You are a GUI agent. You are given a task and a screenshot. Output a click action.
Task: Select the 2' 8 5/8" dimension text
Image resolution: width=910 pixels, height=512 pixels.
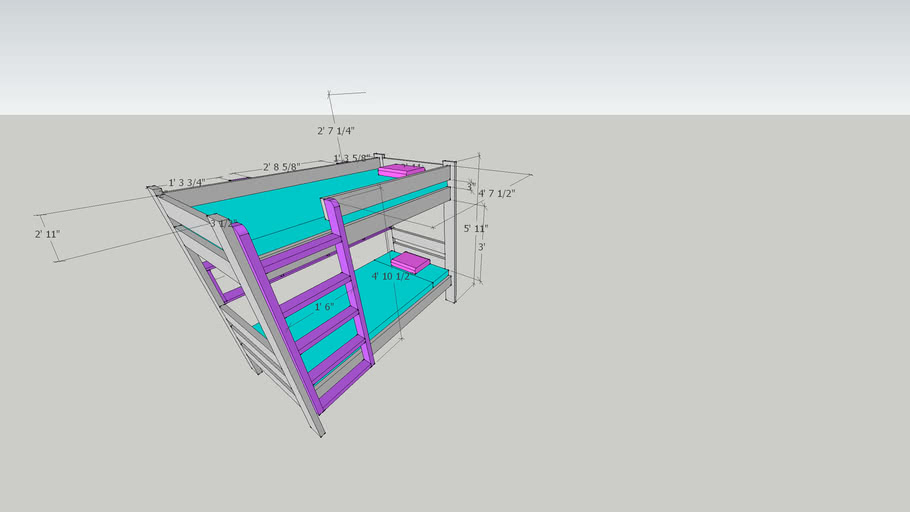pyautogui.click(x=283, y=167)
